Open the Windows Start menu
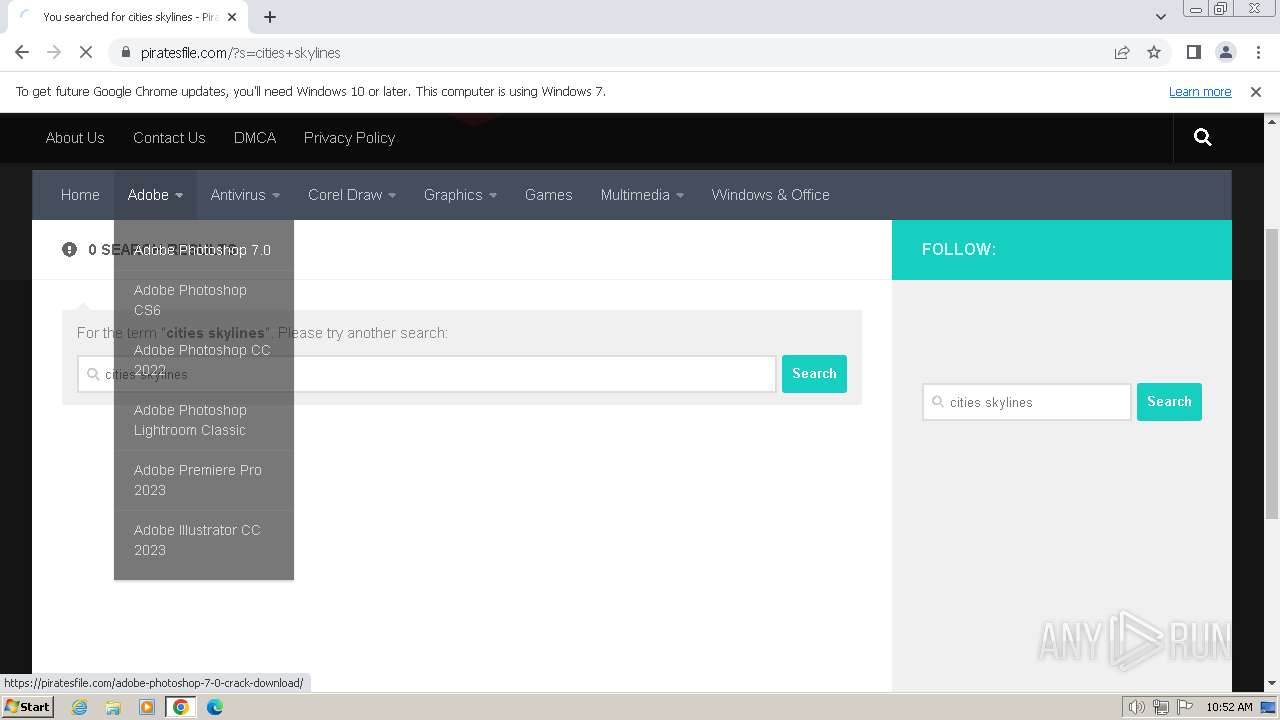The width and height of the screenshot is (1280, 720). tap(27, 707)
